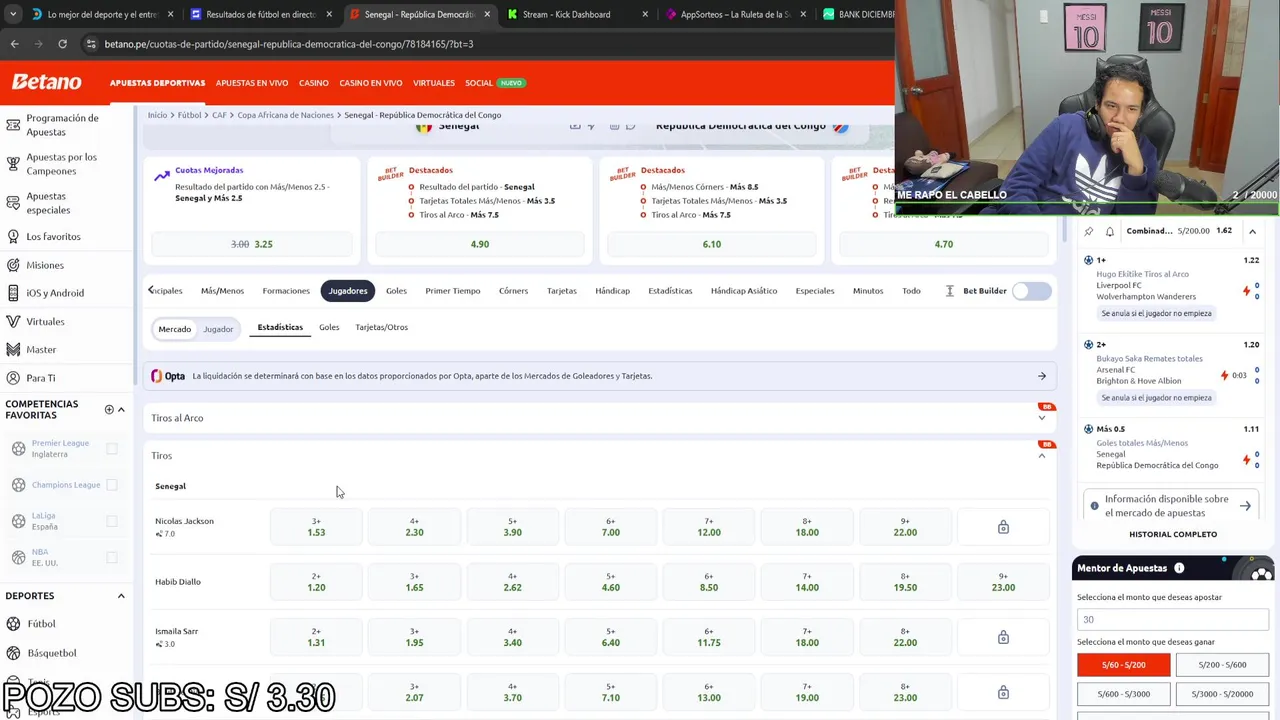Image resolution: width=1280 pixels, height=720 pixels.
Task: Open Casino en Vivo in top menu
Action: pyautogui.click(x=371, y=83)
